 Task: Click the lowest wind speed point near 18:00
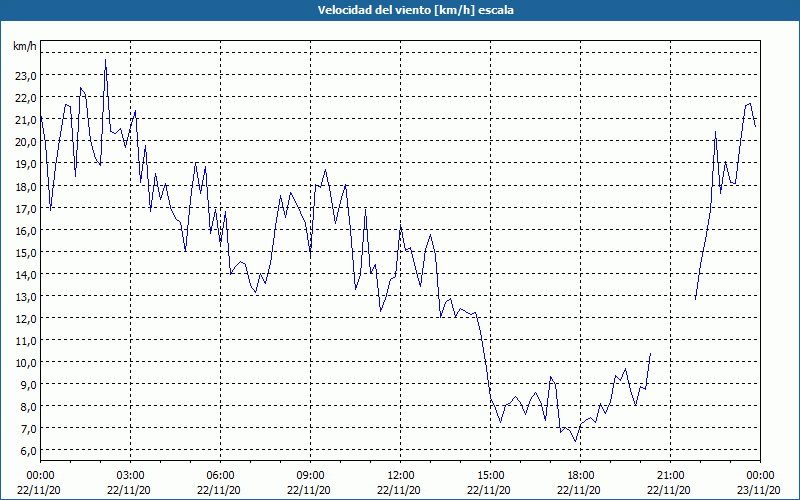(x=576, y=441)
